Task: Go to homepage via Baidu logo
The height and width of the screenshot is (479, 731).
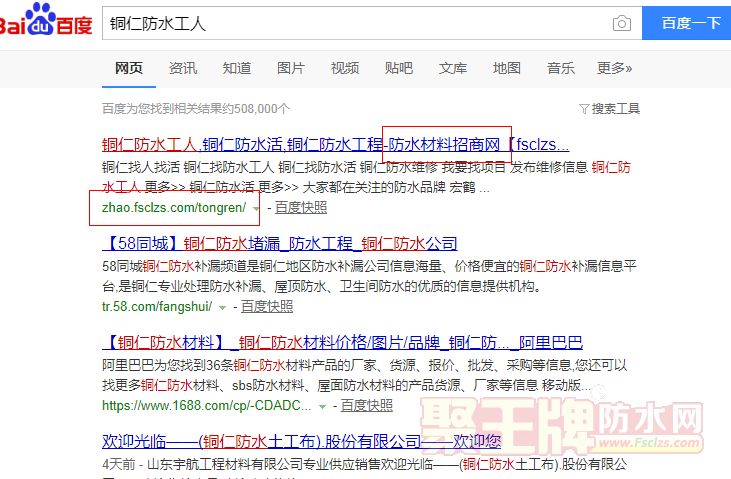Action: click(46, 20)
